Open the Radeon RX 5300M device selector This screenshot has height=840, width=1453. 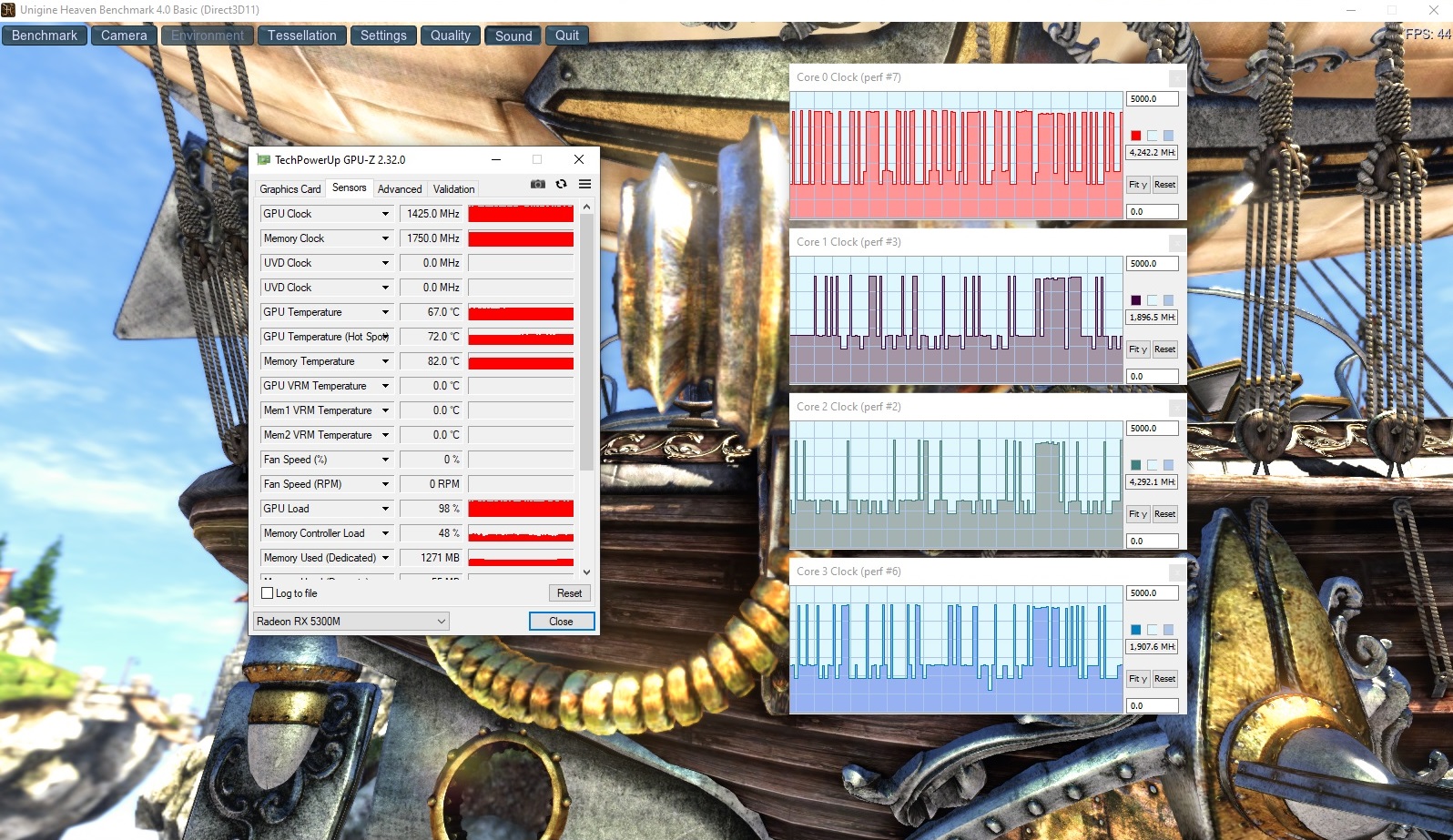[351, 622]
